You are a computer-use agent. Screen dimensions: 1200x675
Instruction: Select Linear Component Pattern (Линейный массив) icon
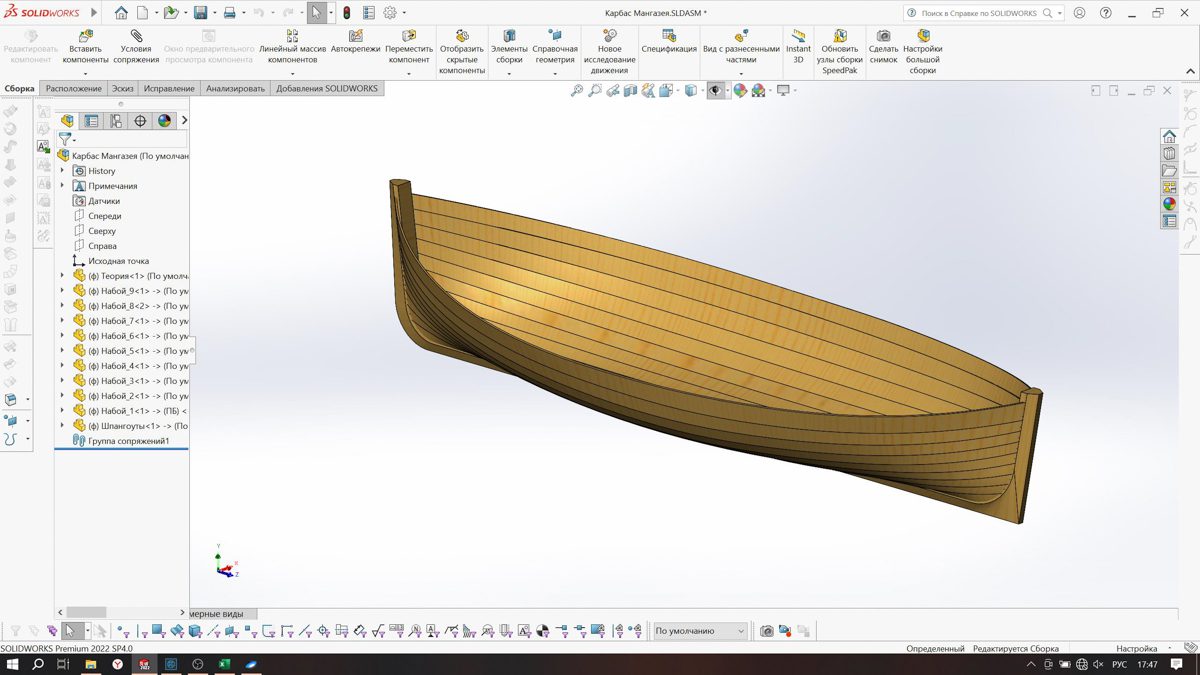click(292, 36)
